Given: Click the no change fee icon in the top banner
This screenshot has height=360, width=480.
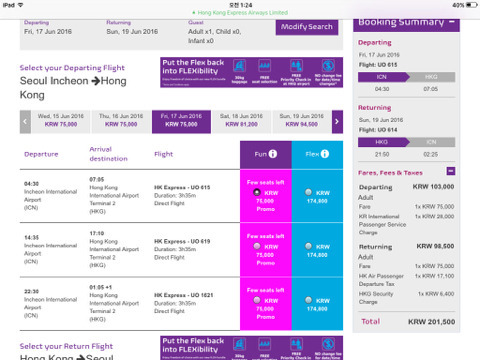Looking at the screenshot, I should pos(328,66).
